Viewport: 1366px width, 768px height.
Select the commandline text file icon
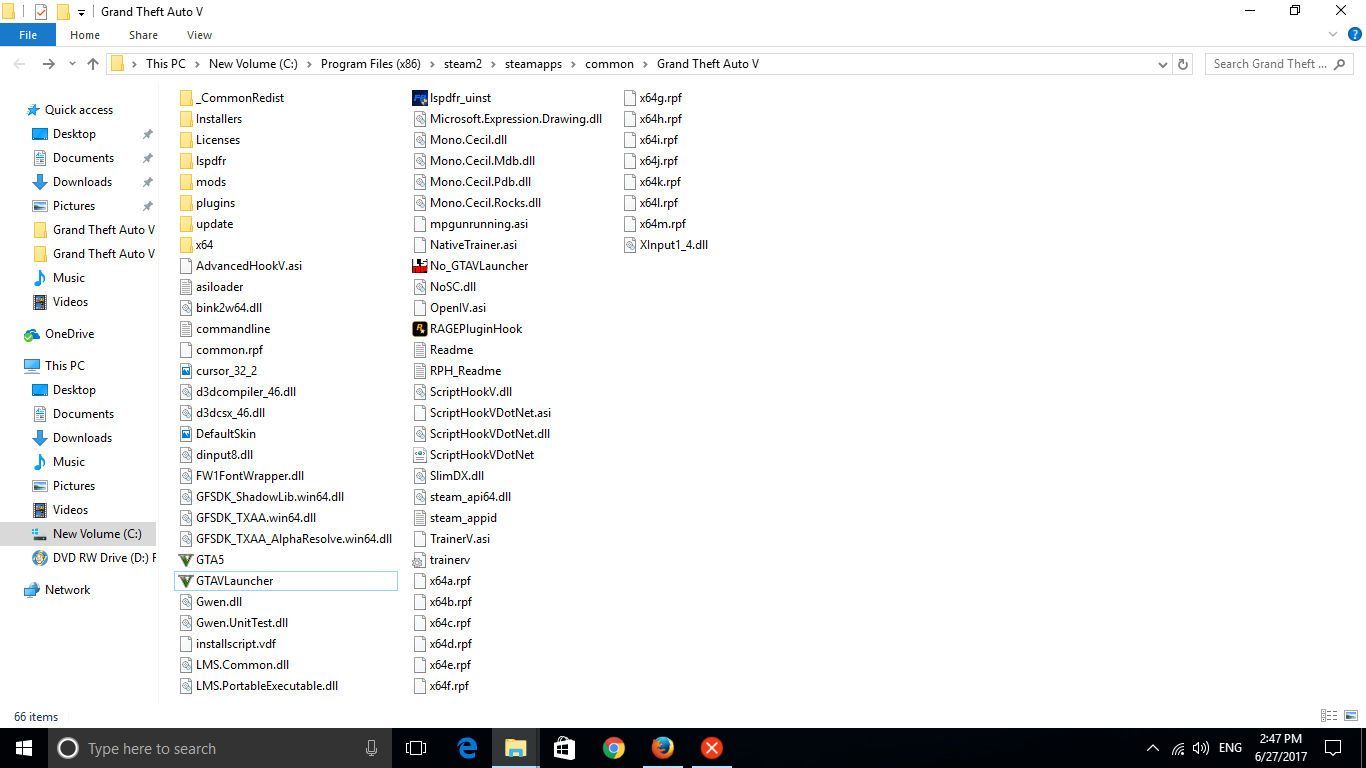(x=185, y=329)
